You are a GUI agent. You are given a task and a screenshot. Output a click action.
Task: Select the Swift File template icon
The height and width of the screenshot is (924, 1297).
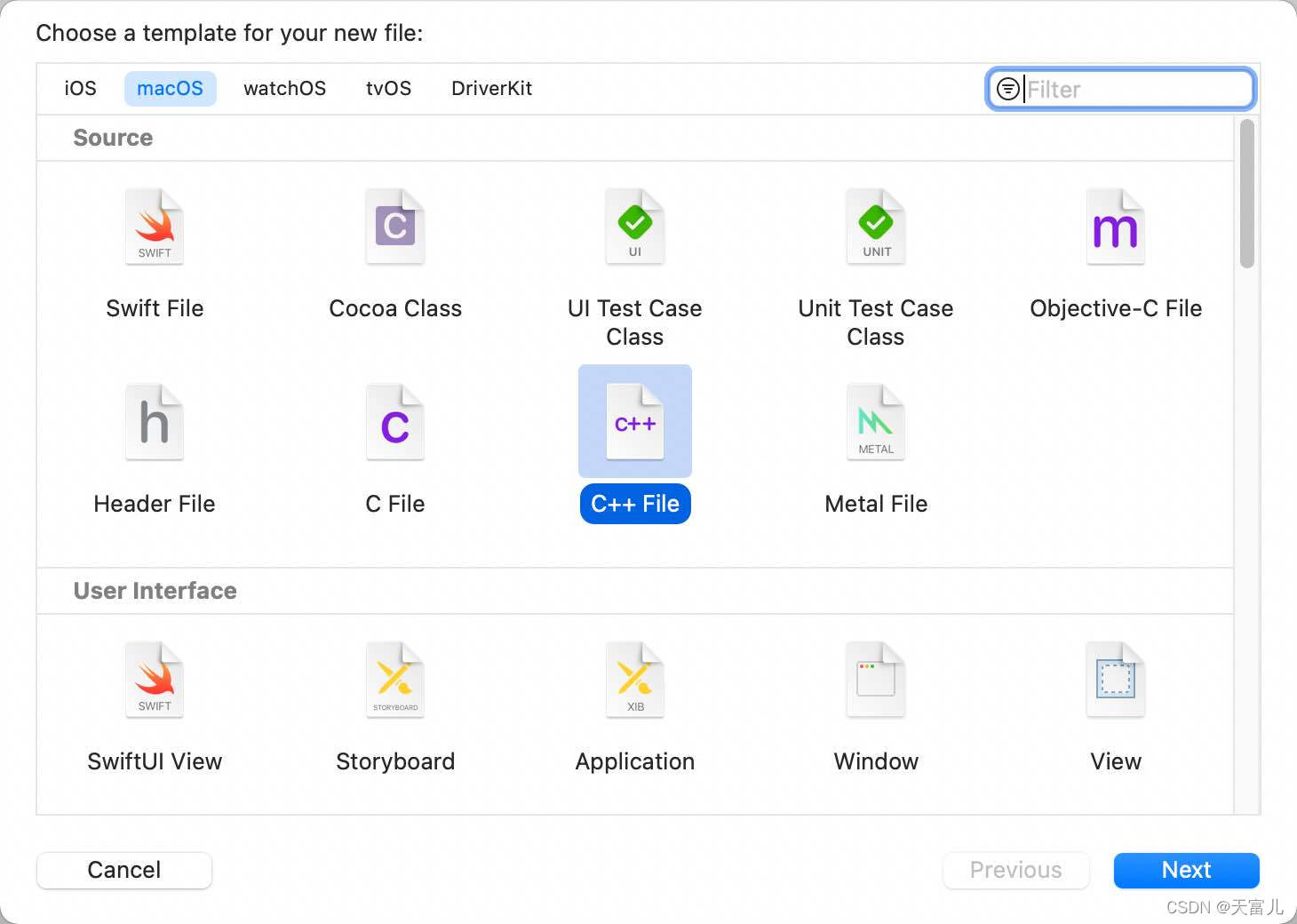[155, 227]
